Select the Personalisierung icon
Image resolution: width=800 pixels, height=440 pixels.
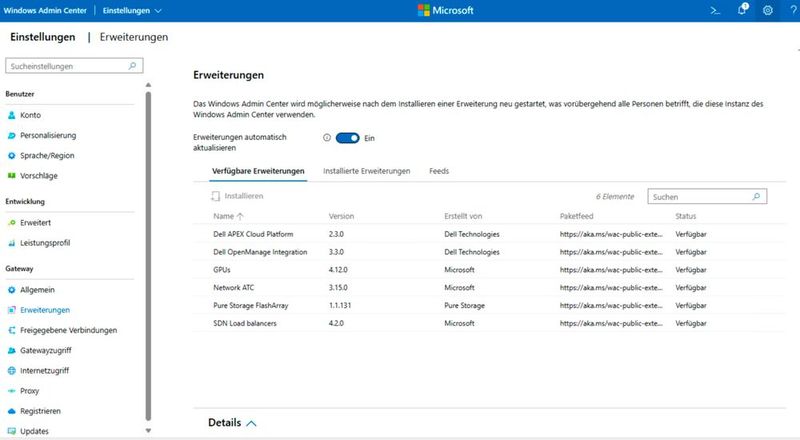coord(12,135)
